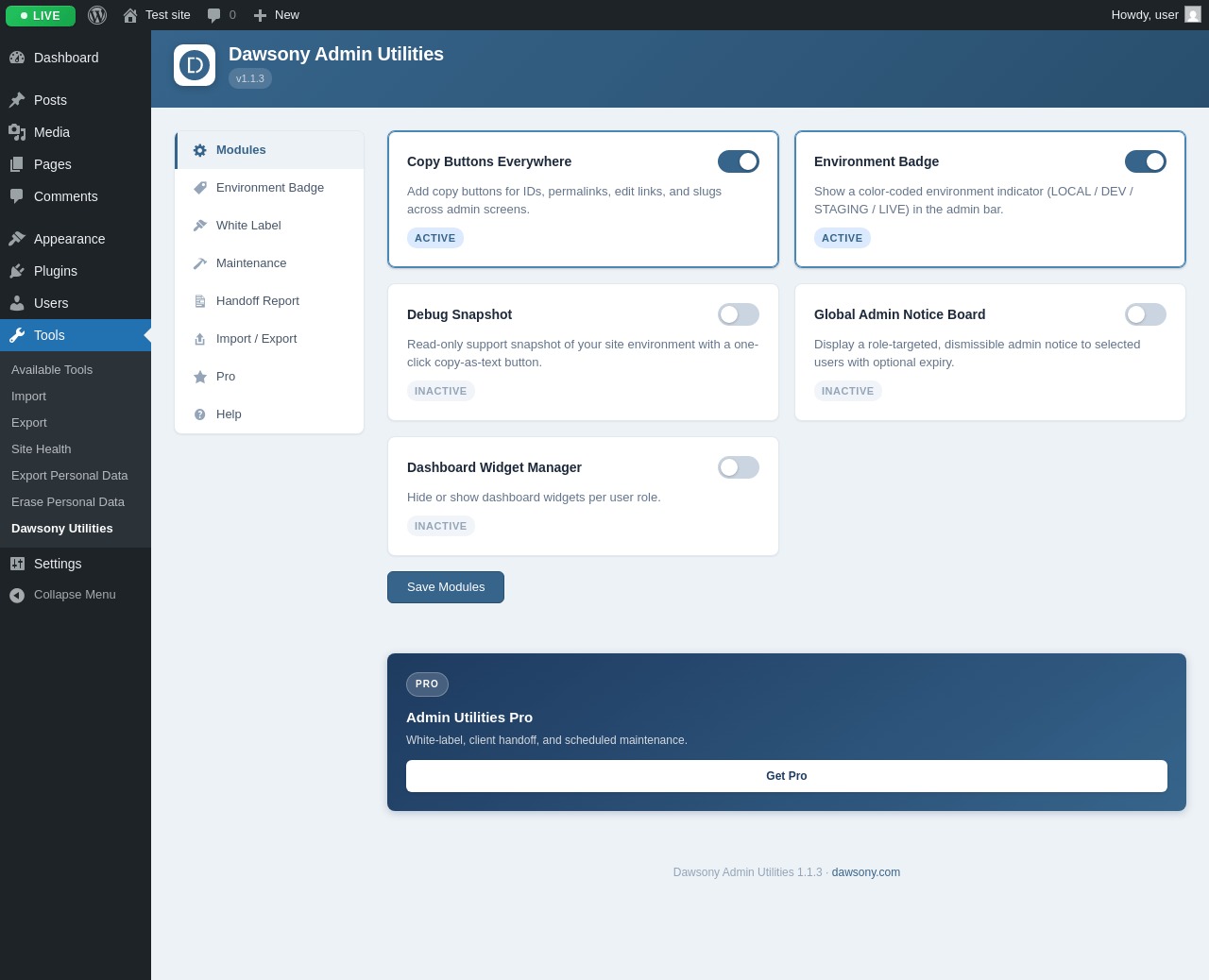
Task: Click the v1.1.3 version badge
Action: coord(250,78)
